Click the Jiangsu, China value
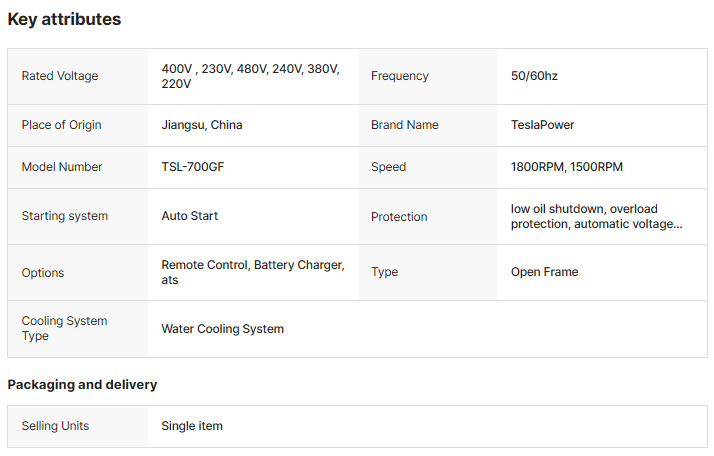The image size is (714, 456). click(202, 125)
